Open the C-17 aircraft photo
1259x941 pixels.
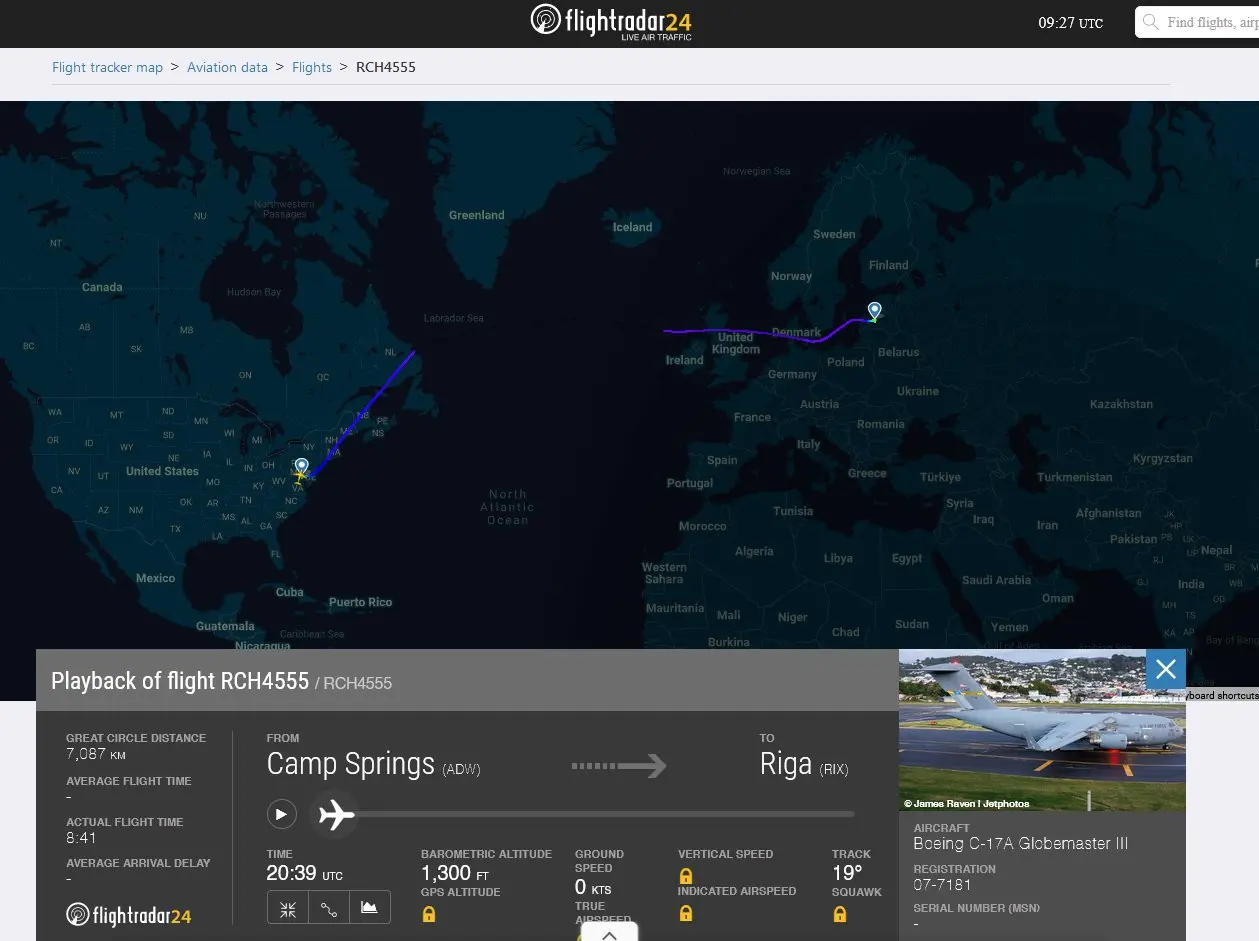[x=1042, y=730]
